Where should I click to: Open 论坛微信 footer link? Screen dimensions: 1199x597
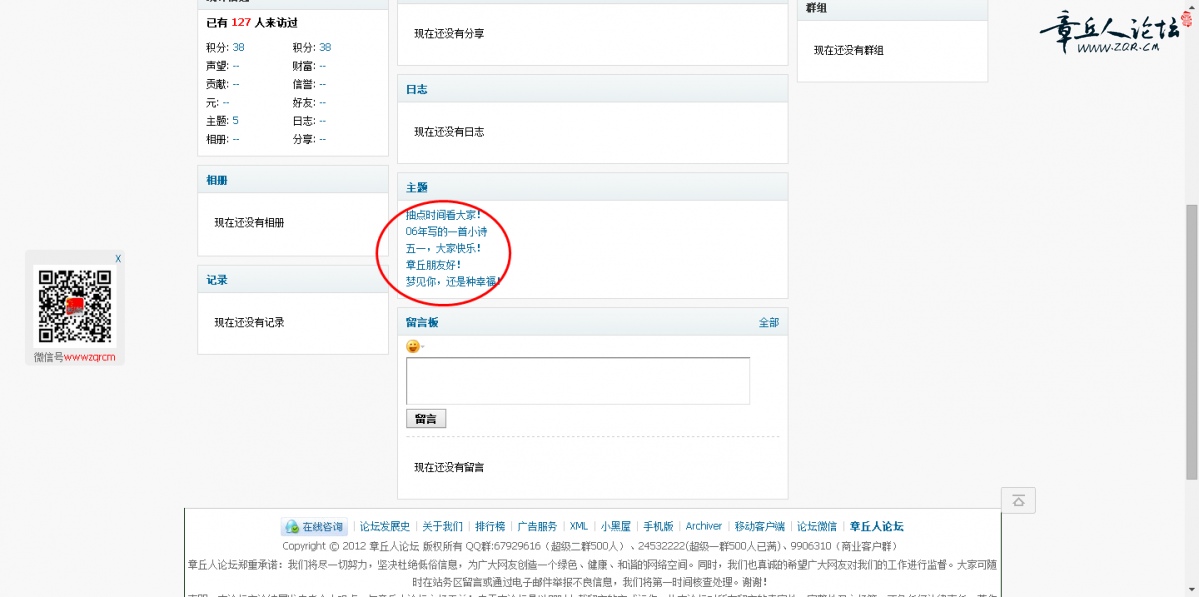[817, 527]
